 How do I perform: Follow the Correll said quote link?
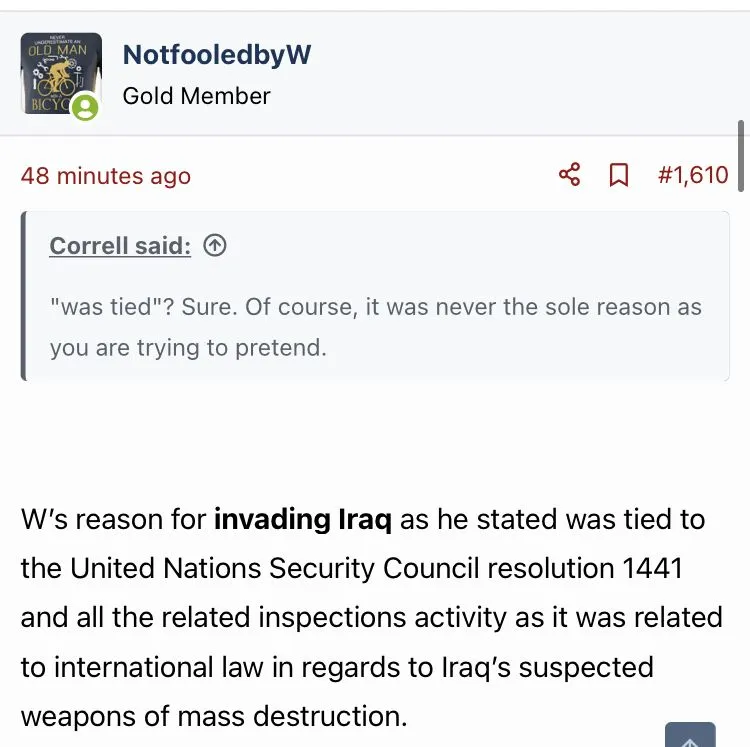(x=120, y=245)
